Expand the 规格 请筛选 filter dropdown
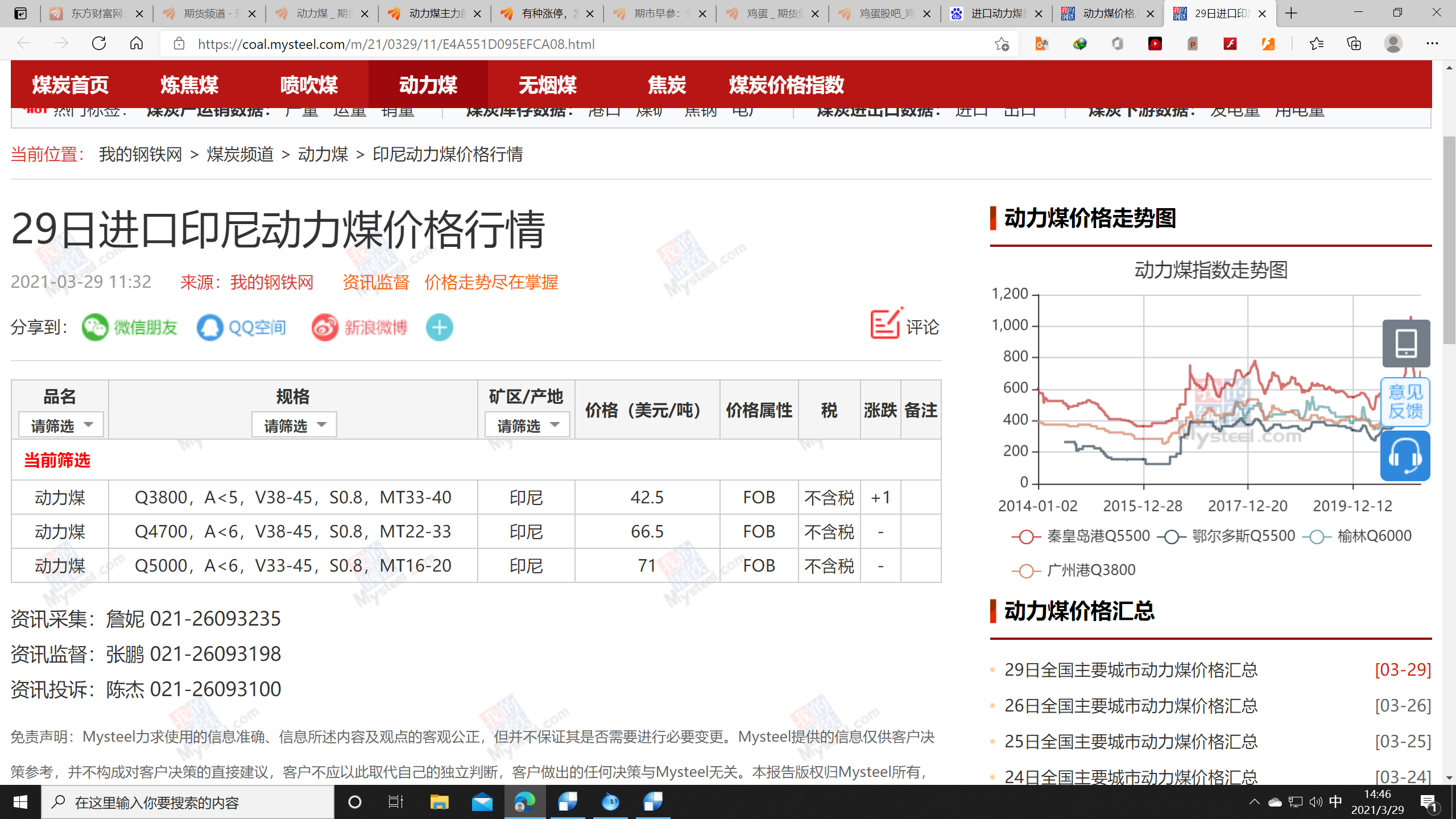The height and width of the screenshot is (819, 1456). pos(294,425)
